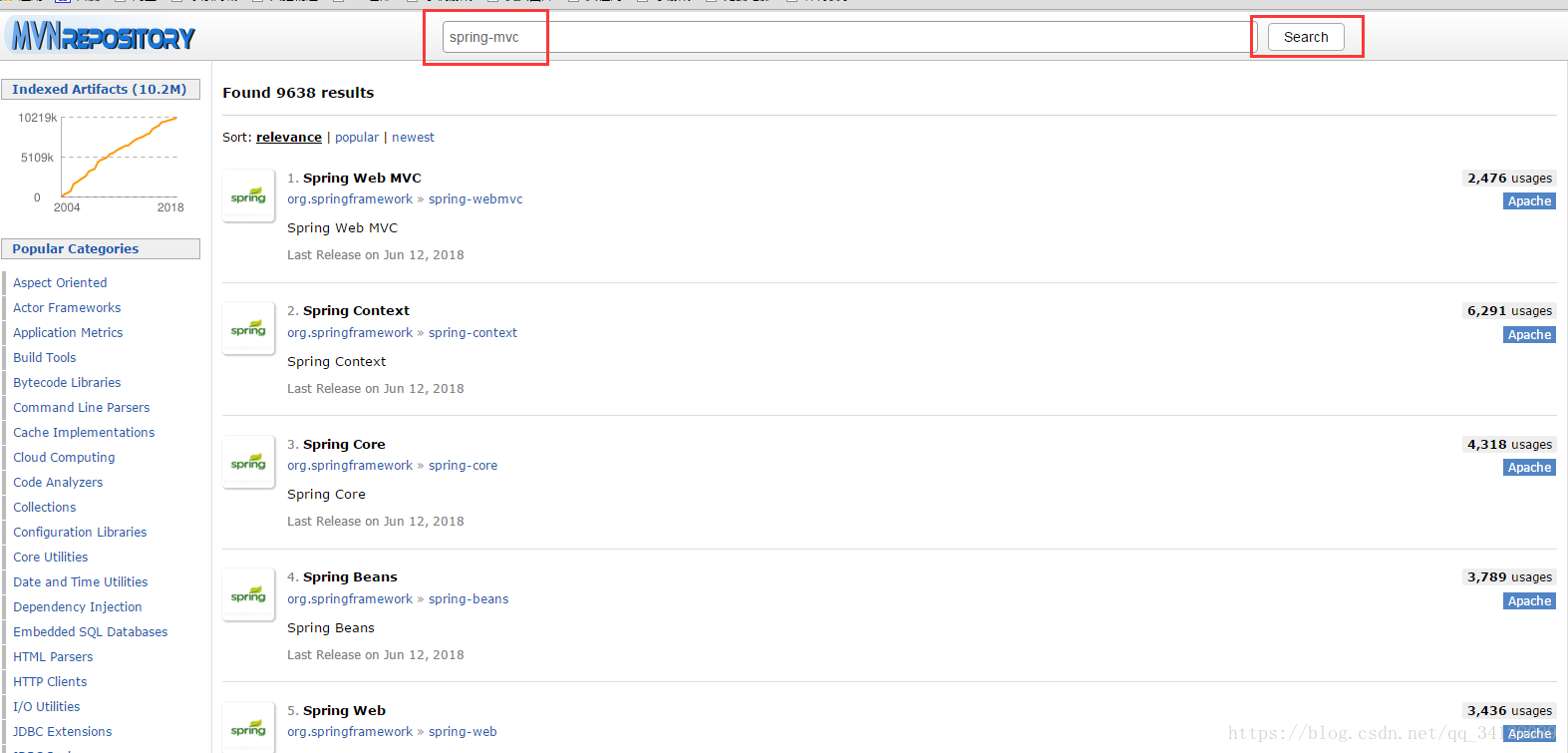Open the Date and Time Utilities category
1568x753 pixels.
[x=81, y=582]
